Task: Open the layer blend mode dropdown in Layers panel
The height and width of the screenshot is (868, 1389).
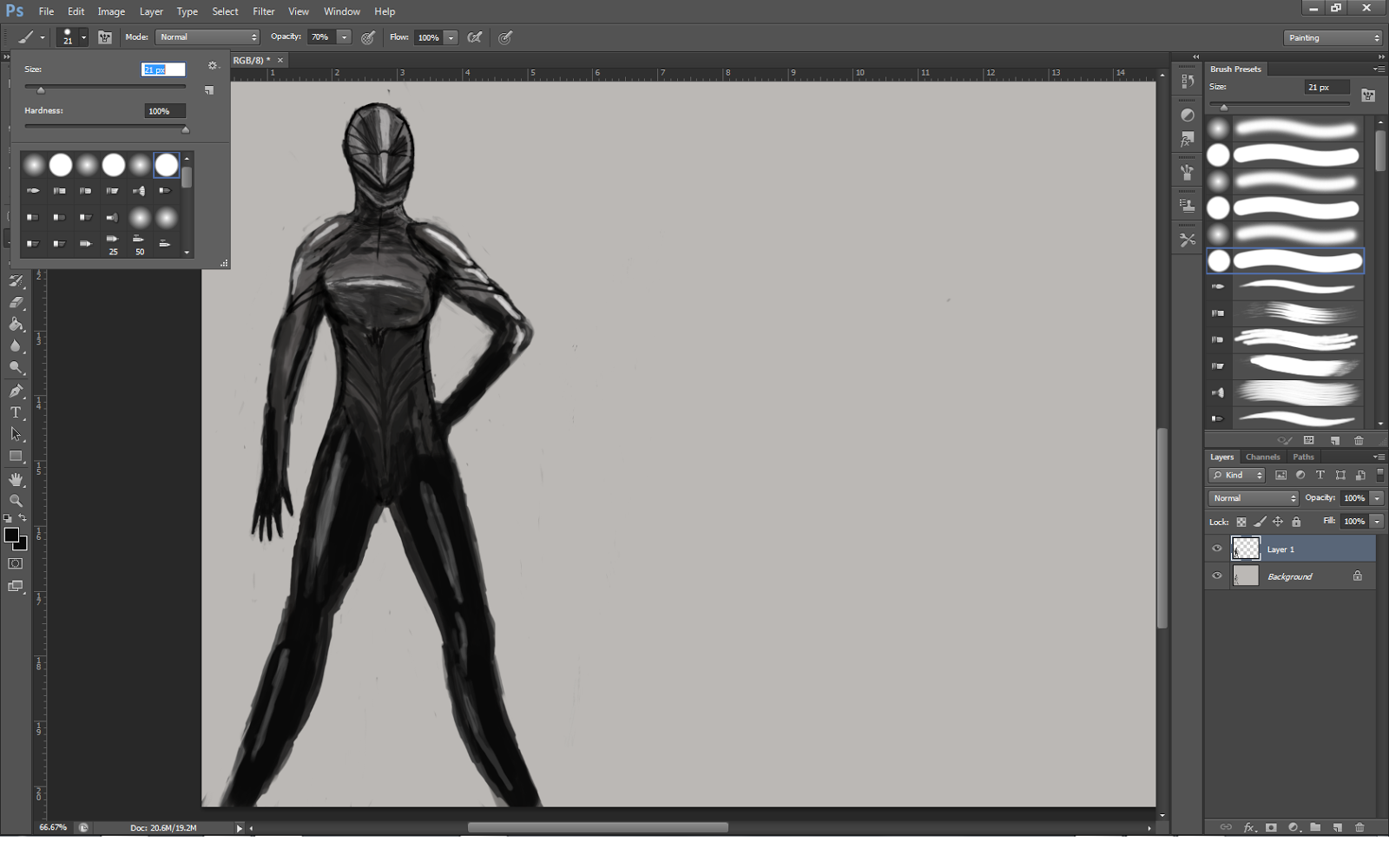Action: (x=1253, y=497)
